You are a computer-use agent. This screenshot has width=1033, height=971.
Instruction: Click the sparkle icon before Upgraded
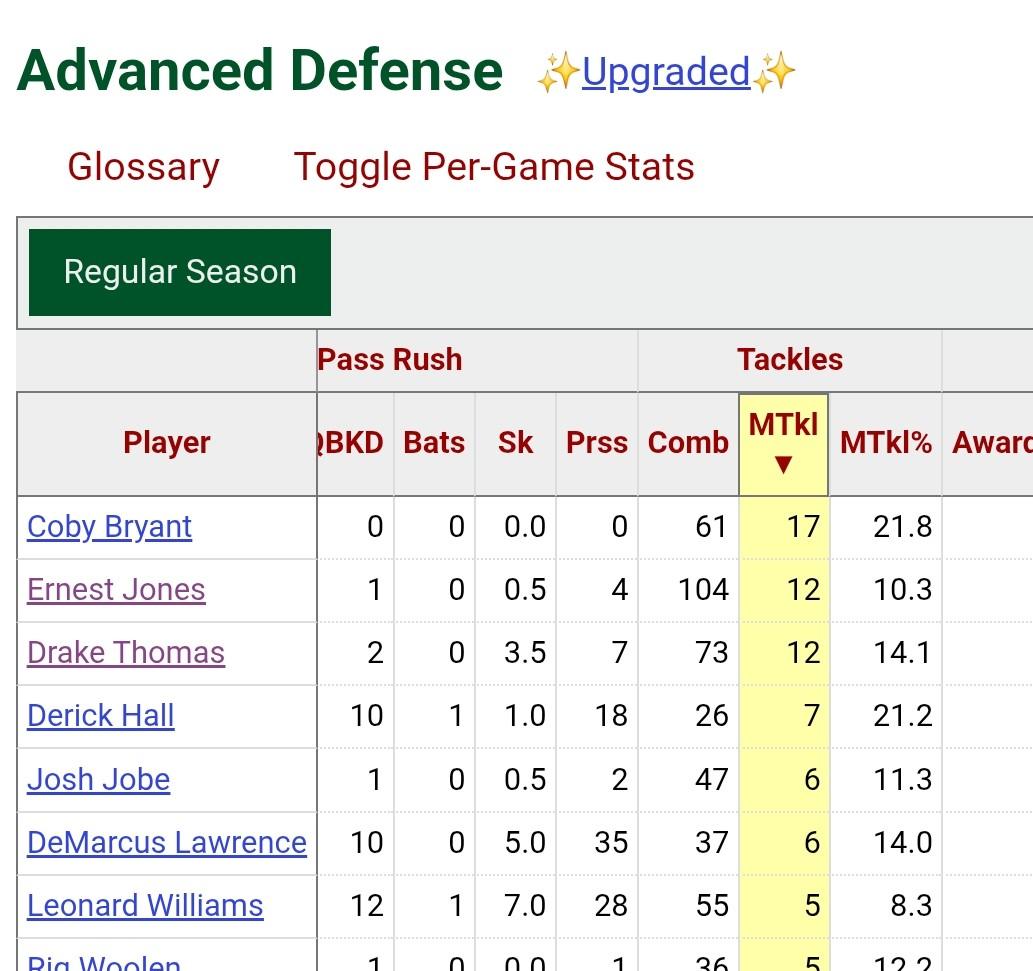pyautogui.click(x=556, y=74)
